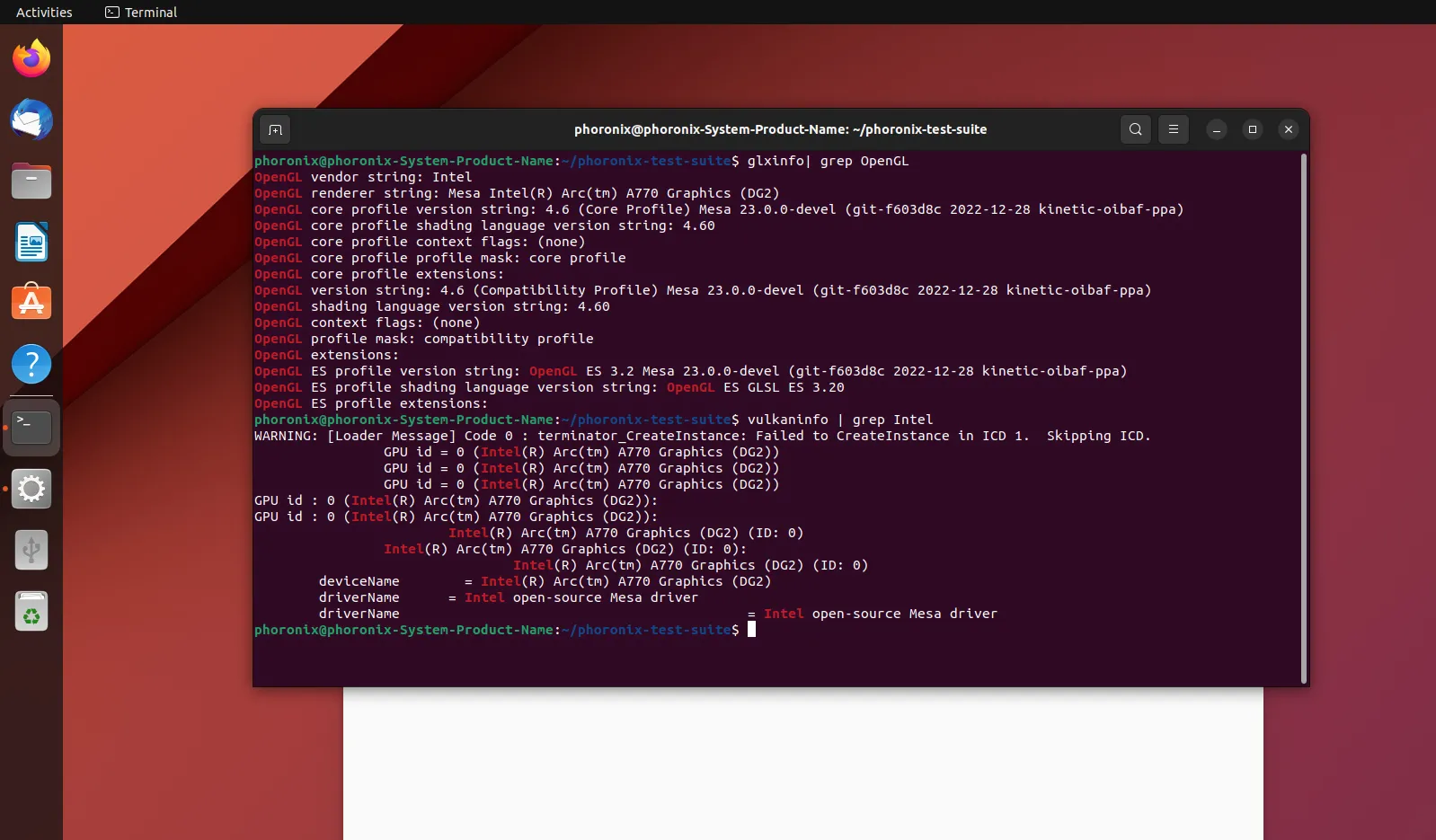
Task: Click the WARNING Loader Message line
Action: point(703,436)
